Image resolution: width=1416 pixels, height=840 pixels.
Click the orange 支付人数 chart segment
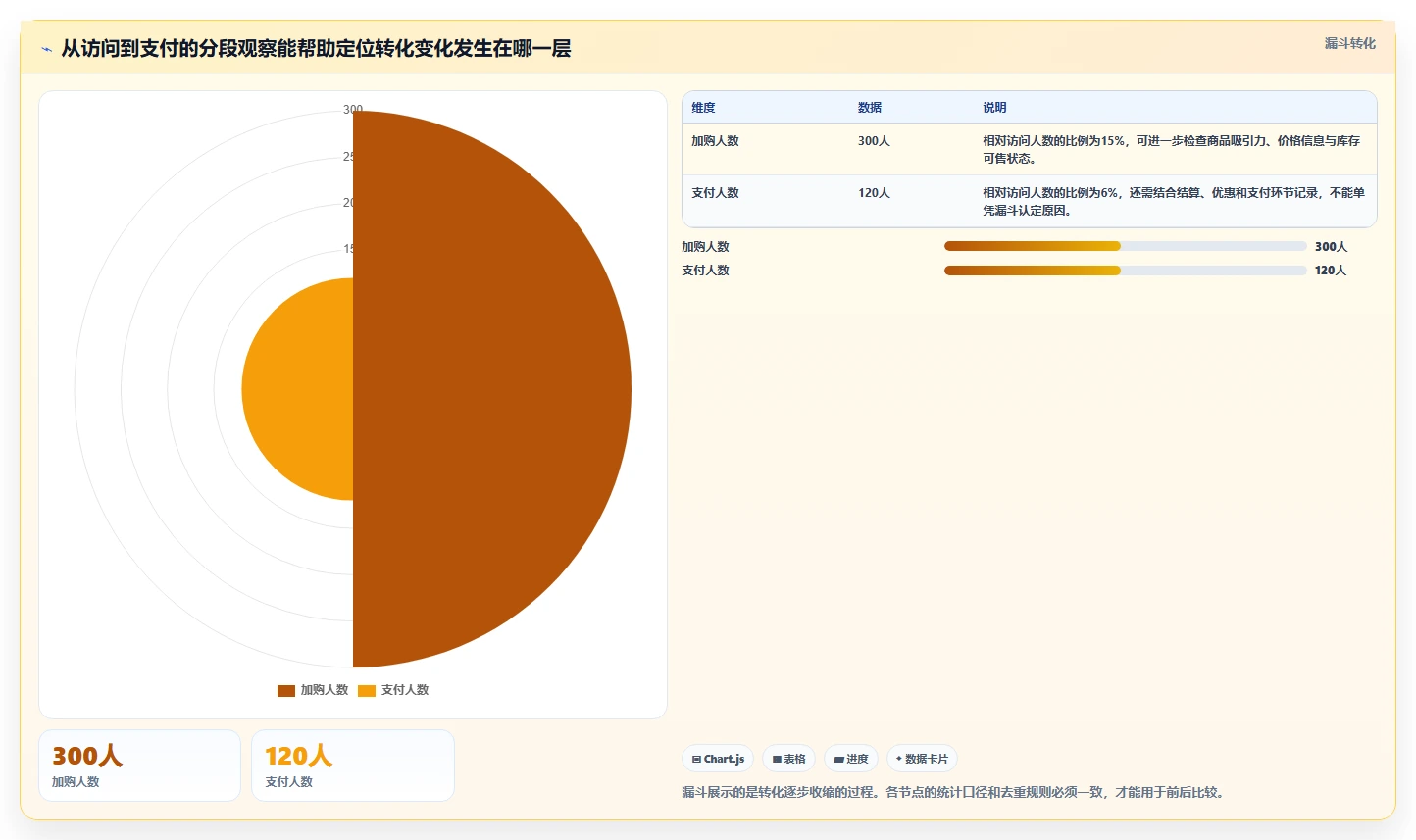[299, 389]
